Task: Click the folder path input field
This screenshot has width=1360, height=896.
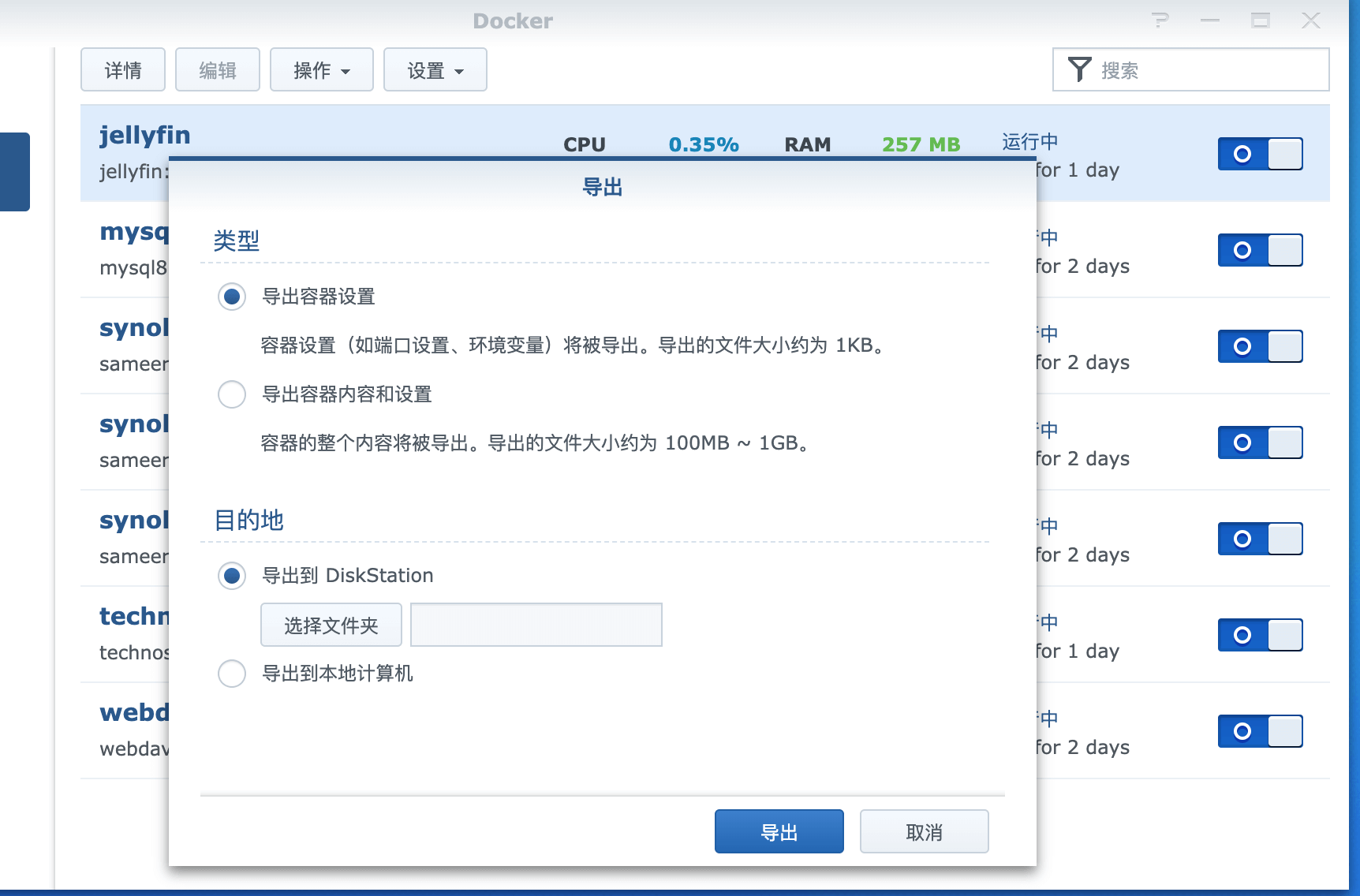Action: (536, 625)
